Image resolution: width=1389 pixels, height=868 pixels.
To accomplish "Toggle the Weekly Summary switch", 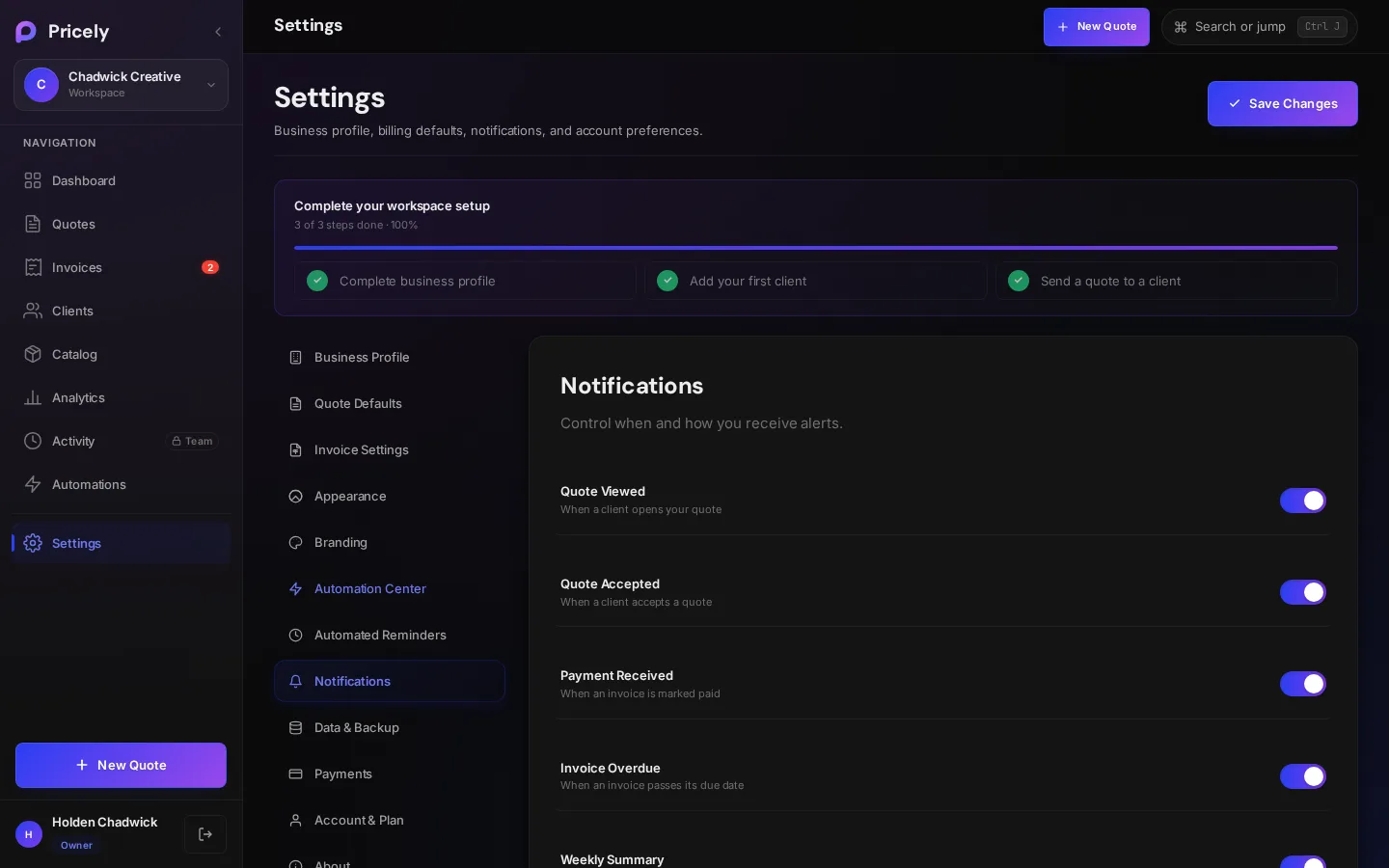I will [x=1303, y=862].
